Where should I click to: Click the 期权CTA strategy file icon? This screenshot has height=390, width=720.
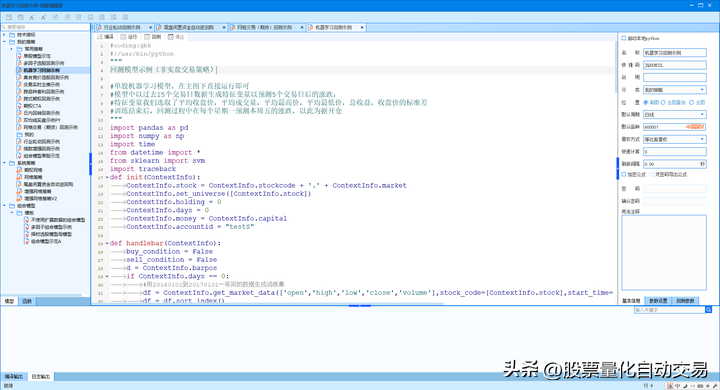[19, 106]
